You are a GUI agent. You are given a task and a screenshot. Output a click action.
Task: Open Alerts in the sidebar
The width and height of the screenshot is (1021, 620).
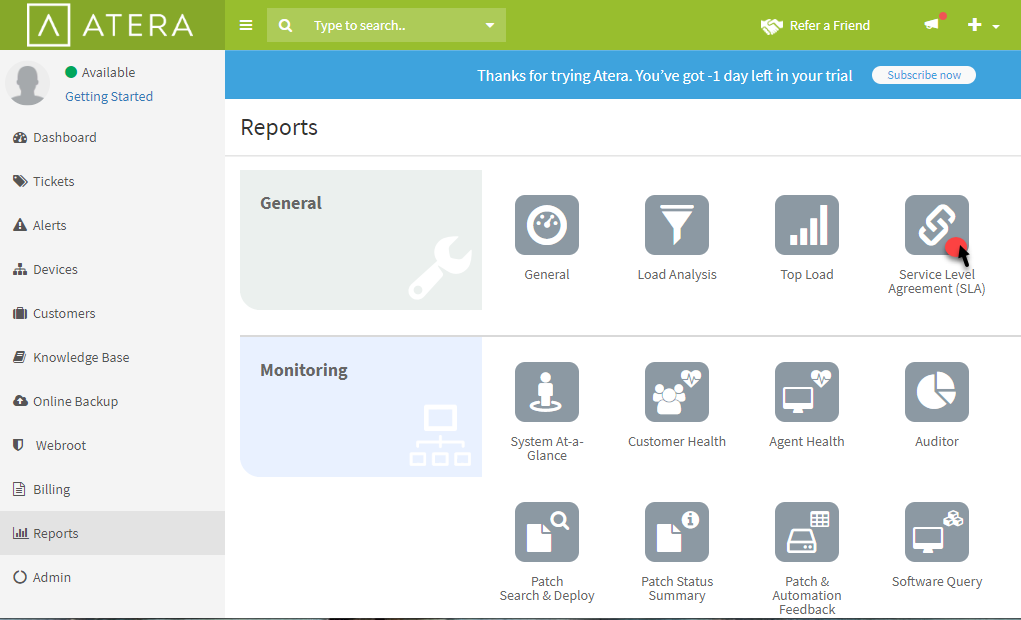[x=112, y=225]
